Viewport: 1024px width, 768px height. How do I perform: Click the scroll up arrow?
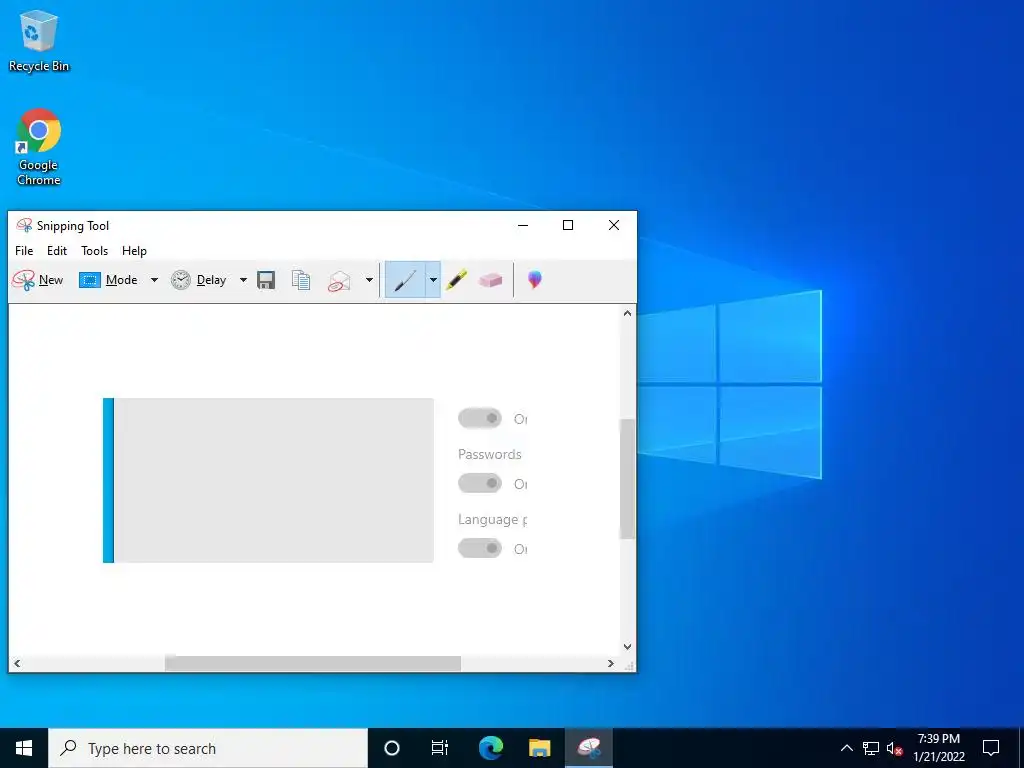coord(628,313)
